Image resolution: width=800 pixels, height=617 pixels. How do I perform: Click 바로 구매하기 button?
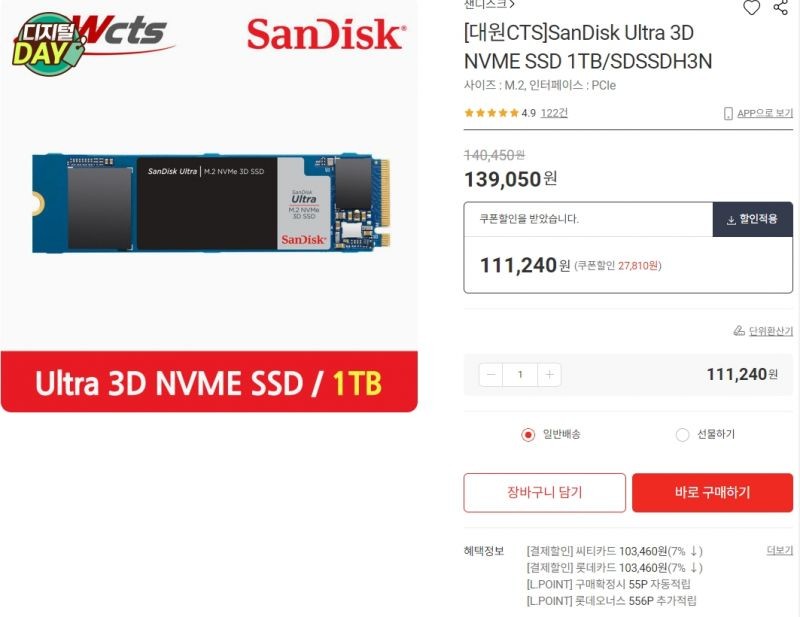[712, 492]
